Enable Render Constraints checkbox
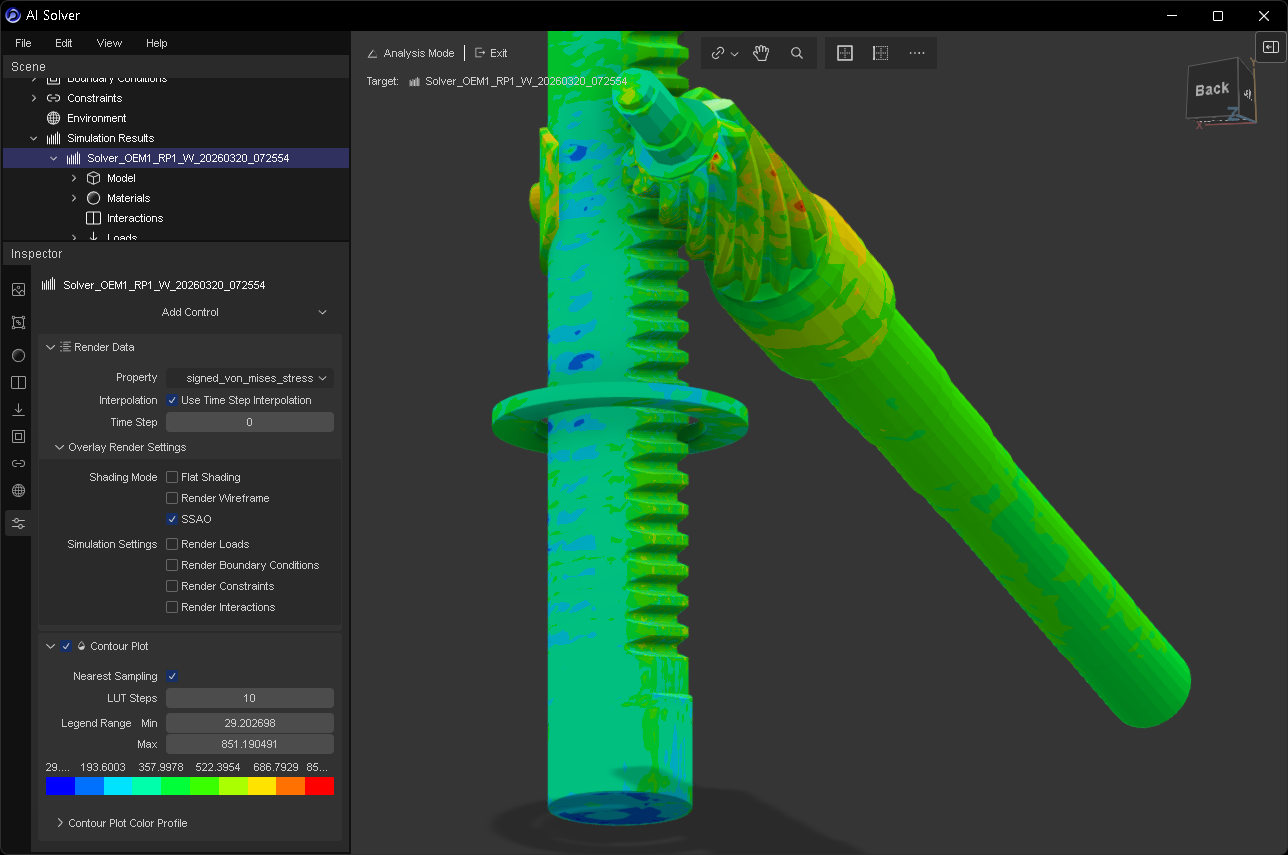 point(172,586)
